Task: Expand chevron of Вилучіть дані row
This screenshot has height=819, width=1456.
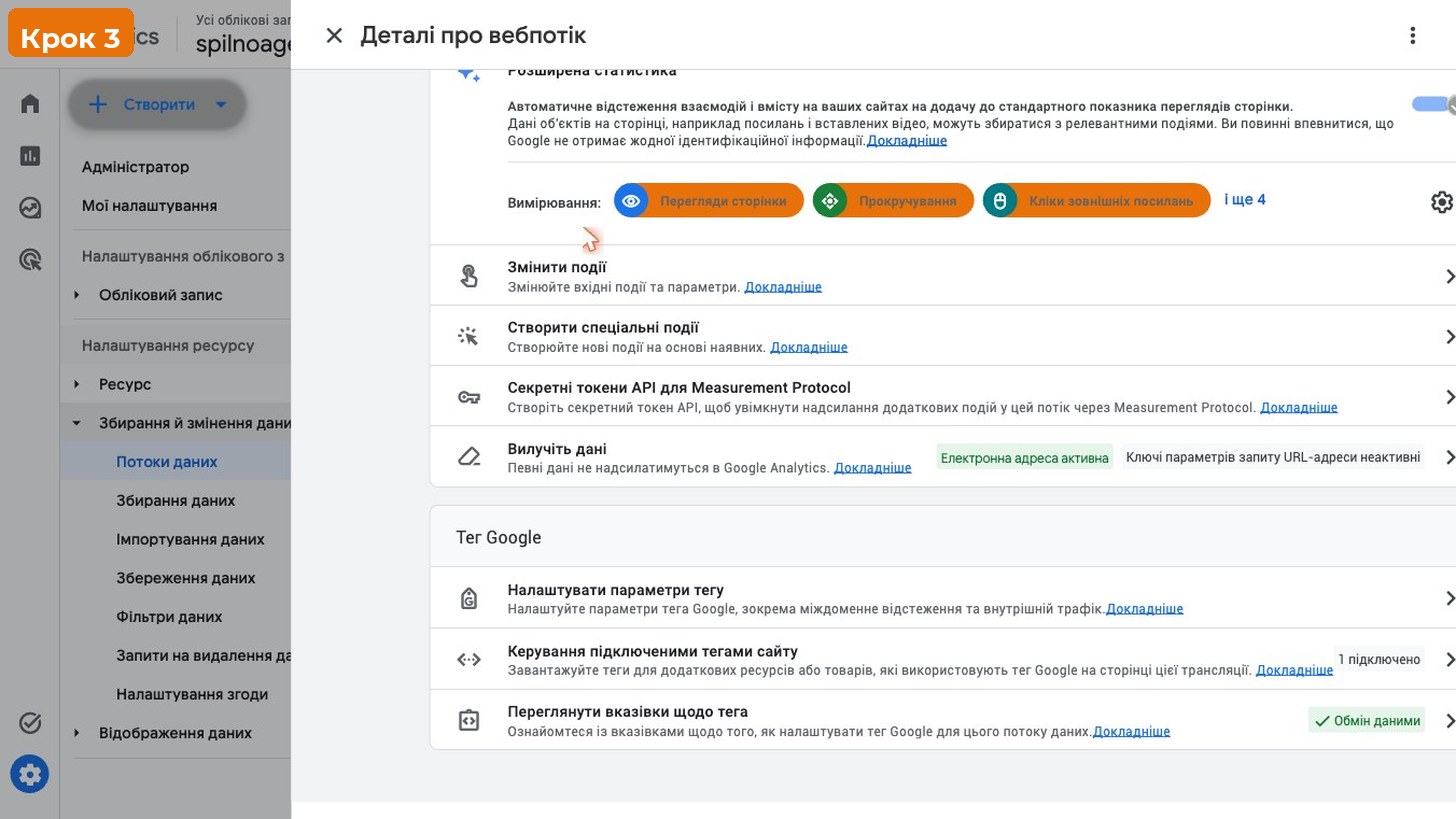Action: click(1449, 457)
